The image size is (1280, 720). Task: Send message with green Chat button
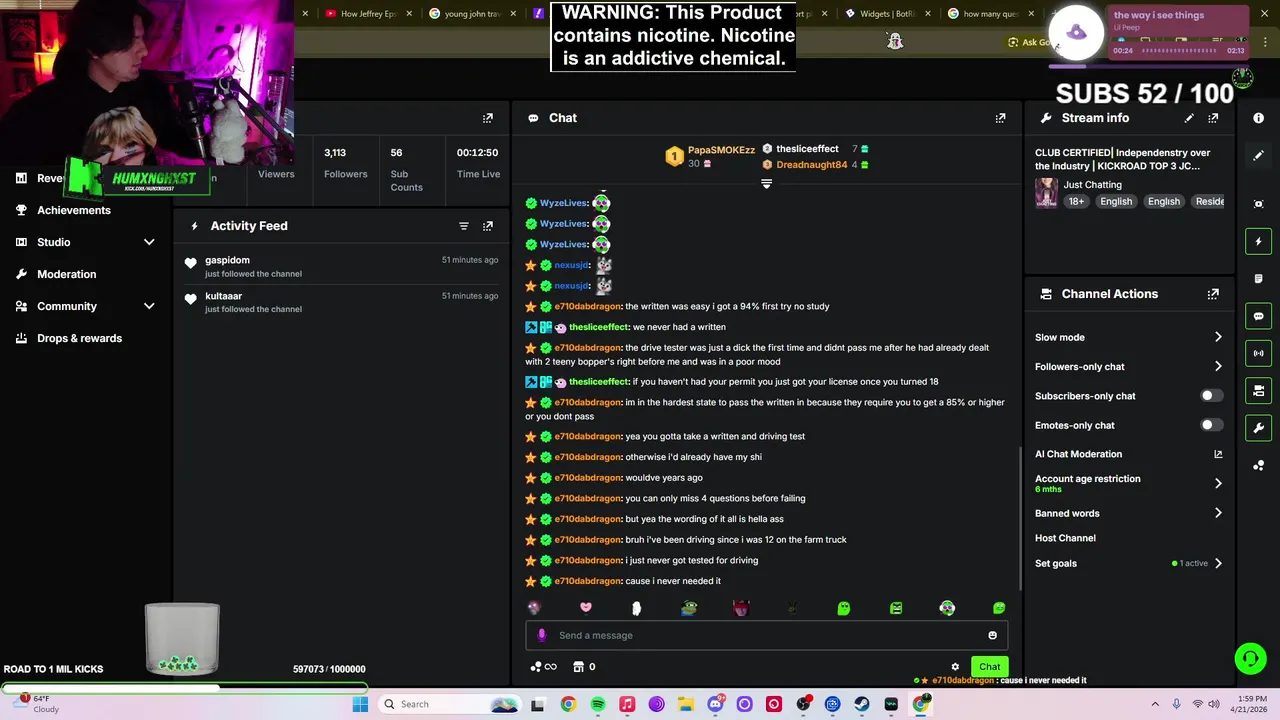pos(989,667)
